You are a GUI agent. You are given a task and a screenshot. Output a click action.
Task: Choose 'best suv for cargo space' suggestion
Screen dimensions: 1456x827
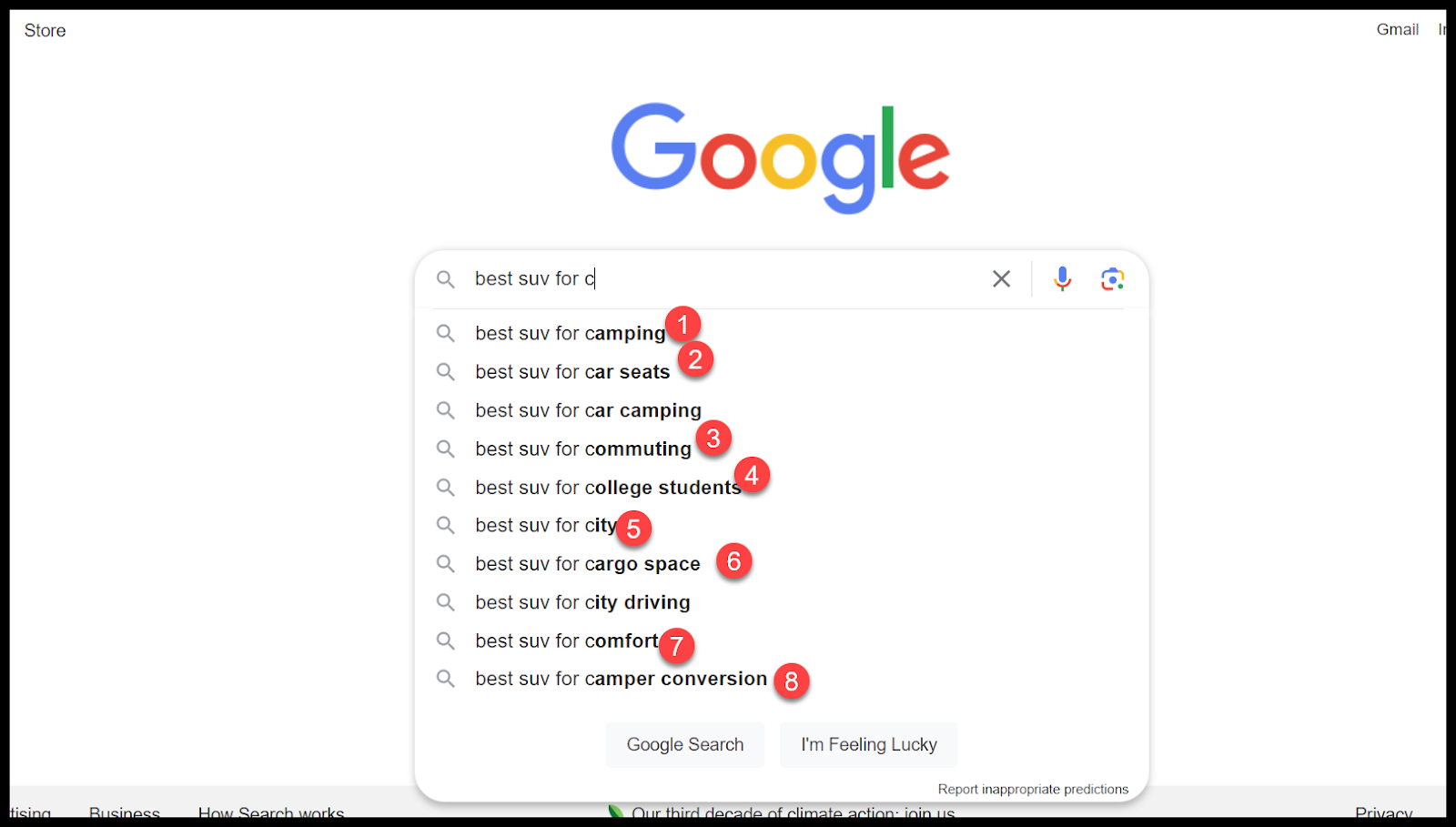coord(587,564)
